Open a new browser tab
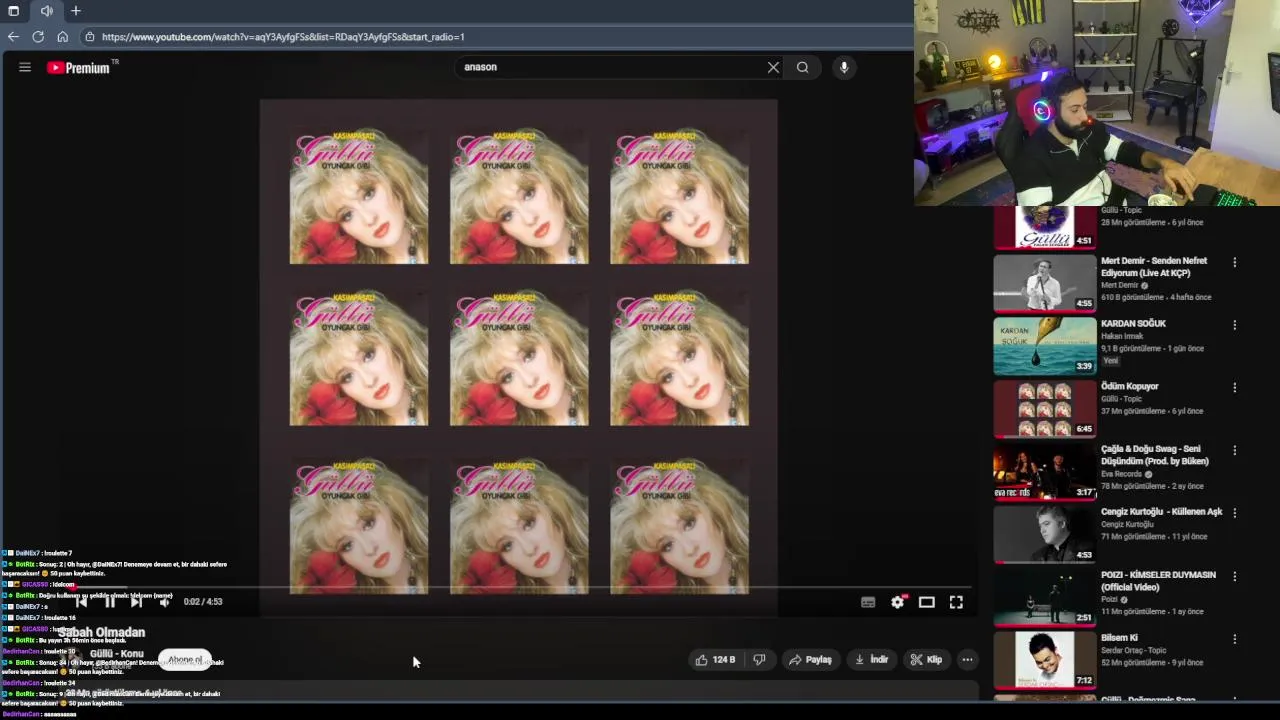The width and height of the screenshot is (1280, 720). [x=75, y=11]
